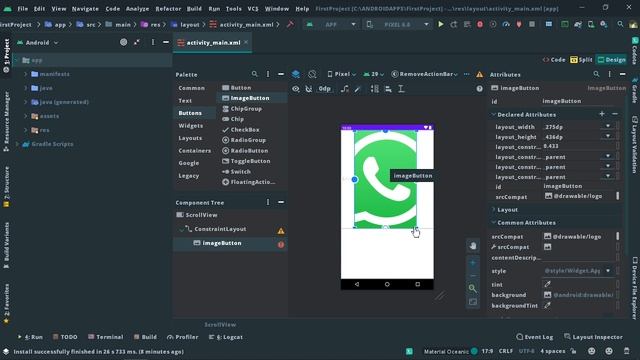The height and width of the screenshot is (360, 640).
Task: Click the Sync Project hammer icon
Action: (290, 24)
